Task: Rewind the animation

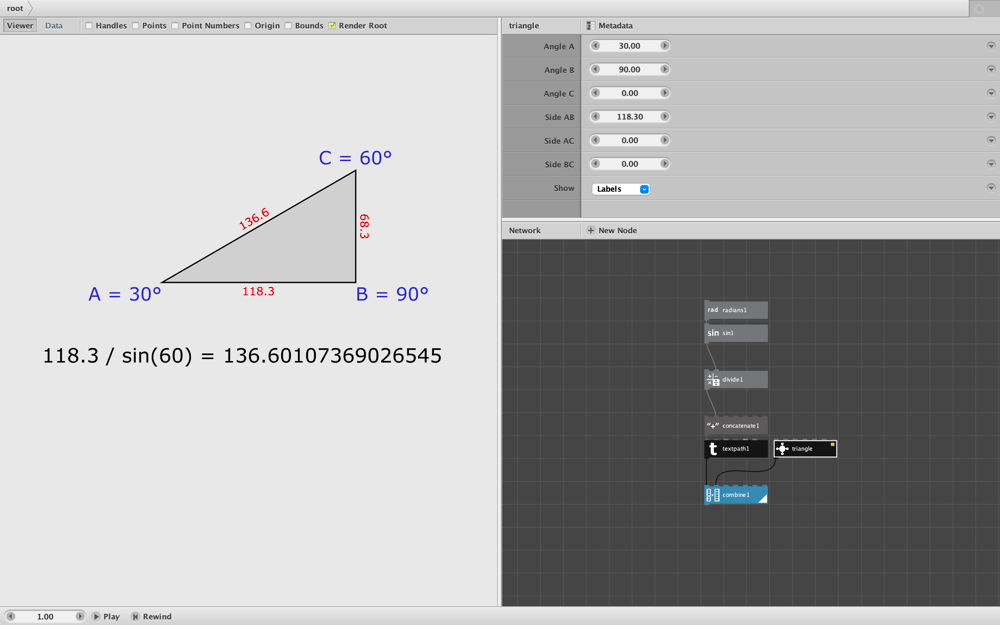Action: 152,616
